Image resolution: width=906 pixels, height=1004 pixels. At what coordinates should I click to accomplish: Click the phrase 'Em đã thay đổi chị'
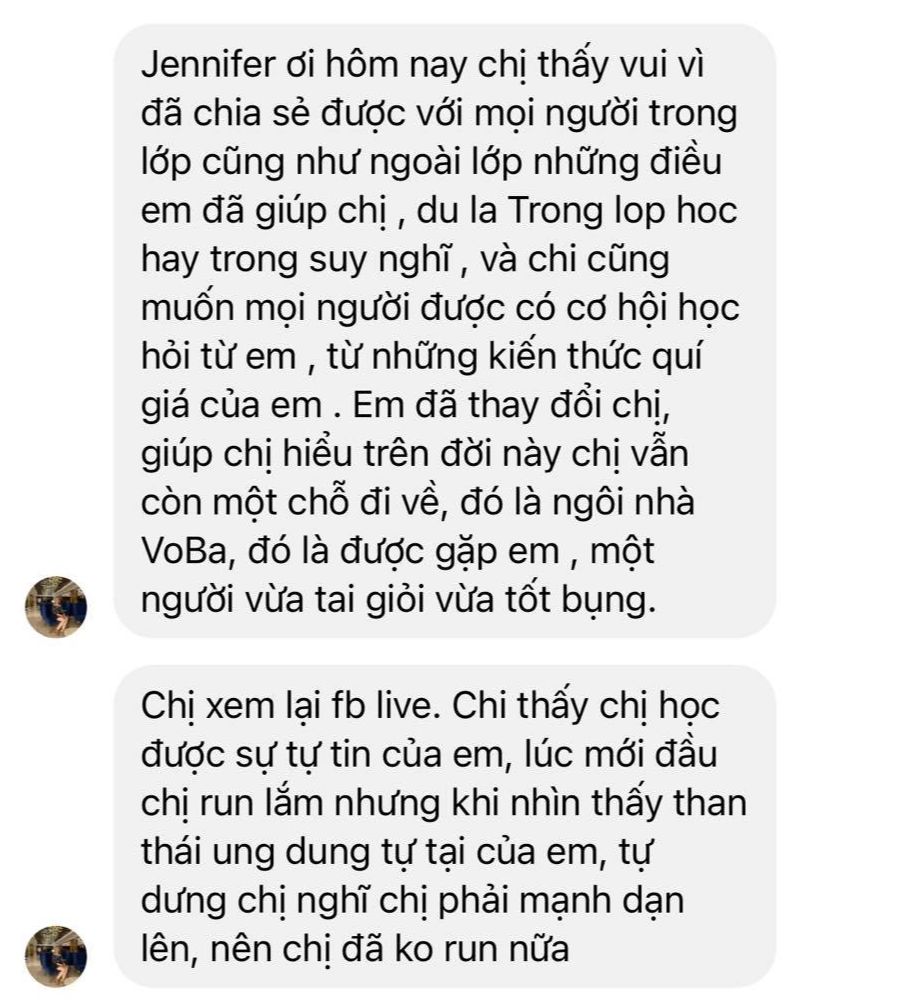point(509,407)
